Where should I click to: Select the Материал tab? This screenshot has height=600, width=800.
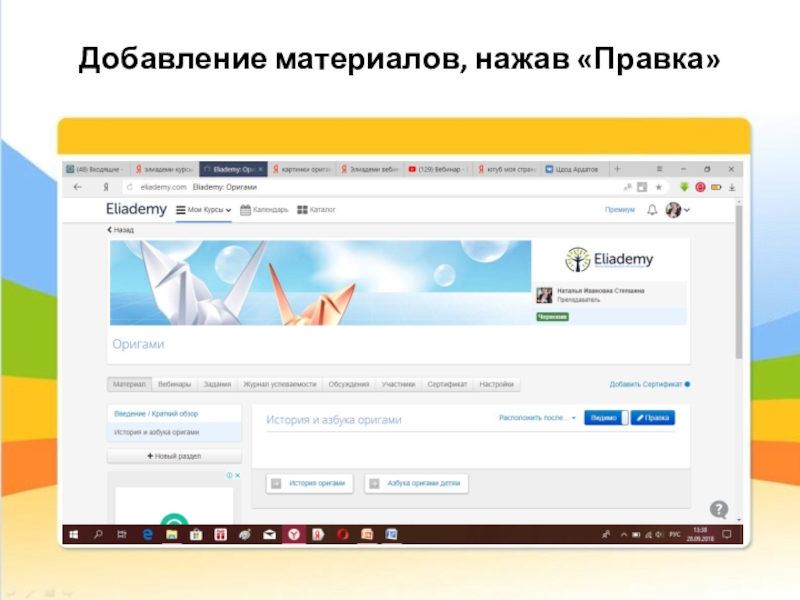coord(129,384)
